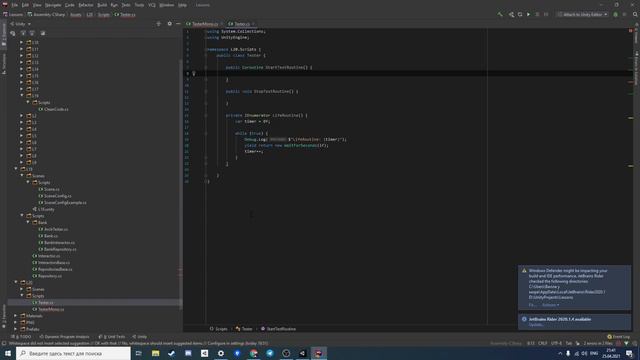Open the Attach to Unity Editor dropdown
This screenshot has height=360, width=640.
582,14
